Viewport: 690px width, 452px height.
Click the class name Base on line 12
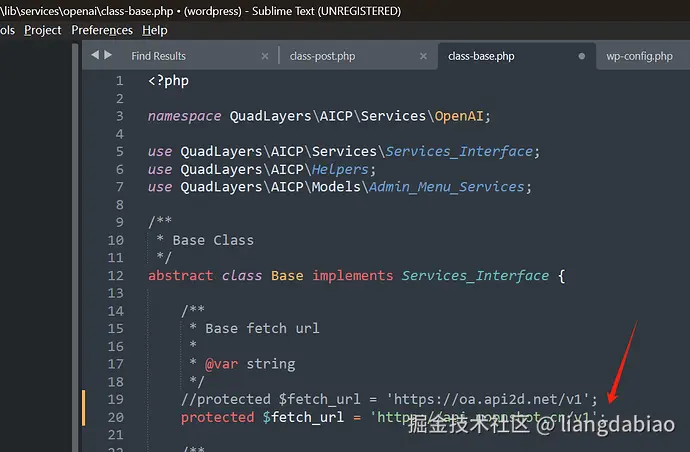(x=287, y=276)
